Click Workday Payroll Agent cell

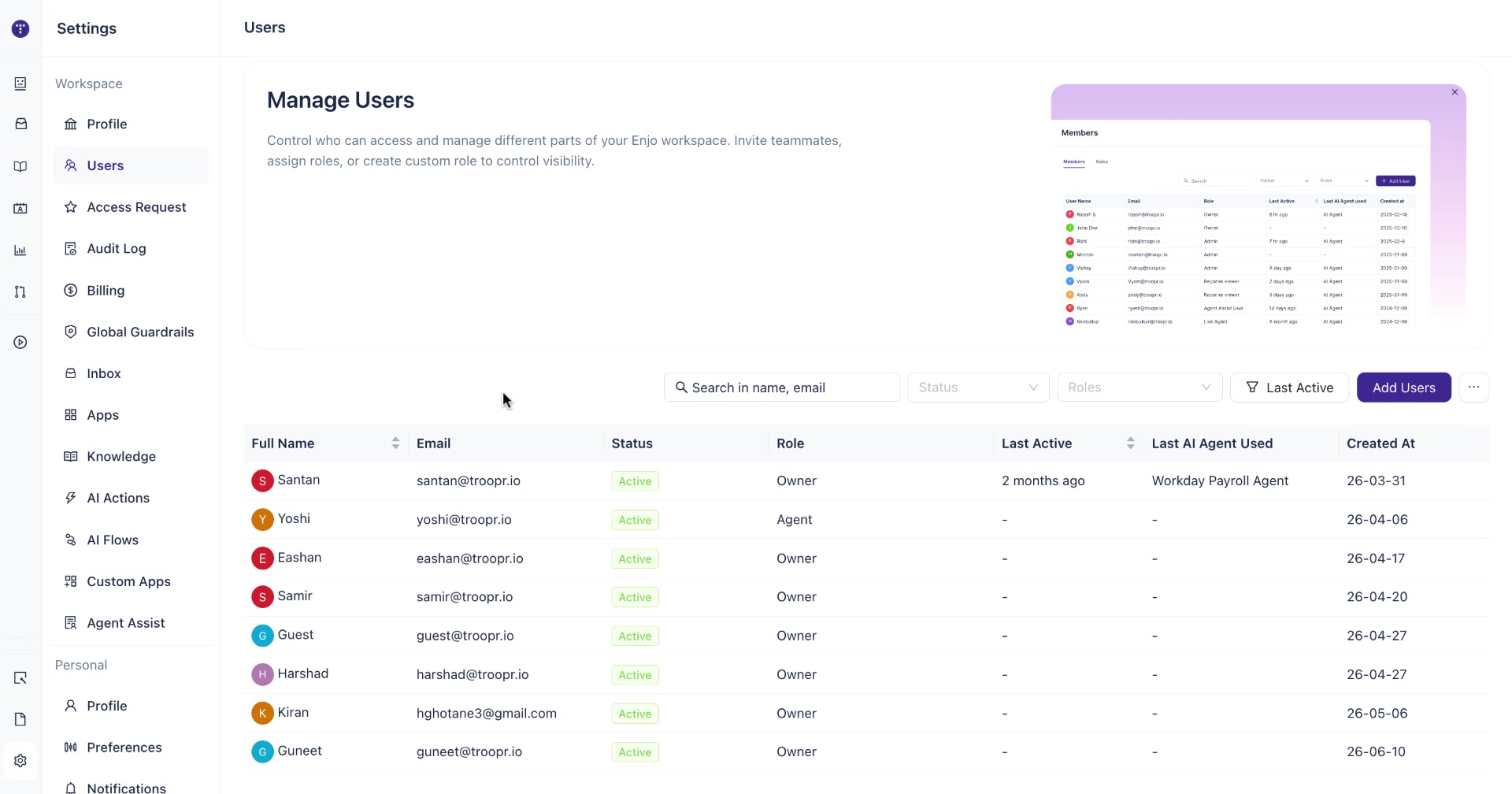(x=1220, y=480)
